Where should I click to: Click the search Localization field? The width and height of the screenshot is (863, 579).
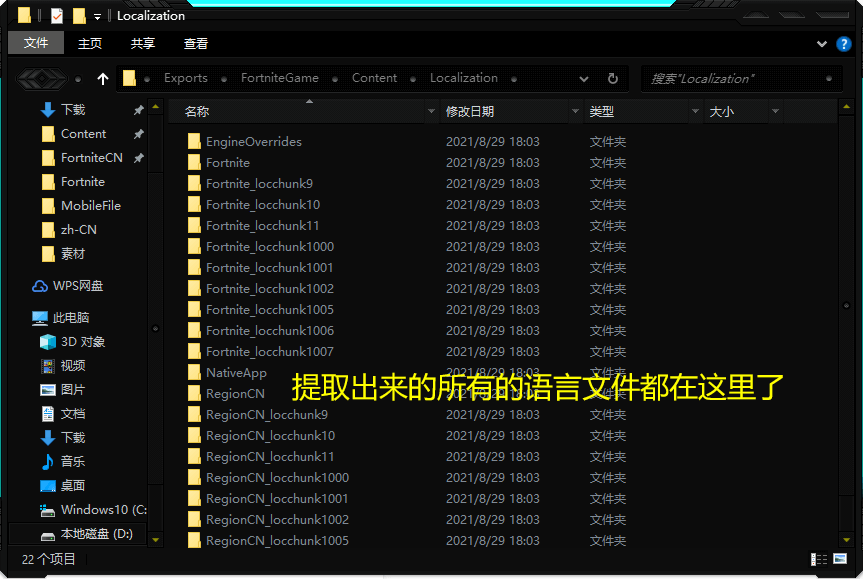tap(741, 79)
